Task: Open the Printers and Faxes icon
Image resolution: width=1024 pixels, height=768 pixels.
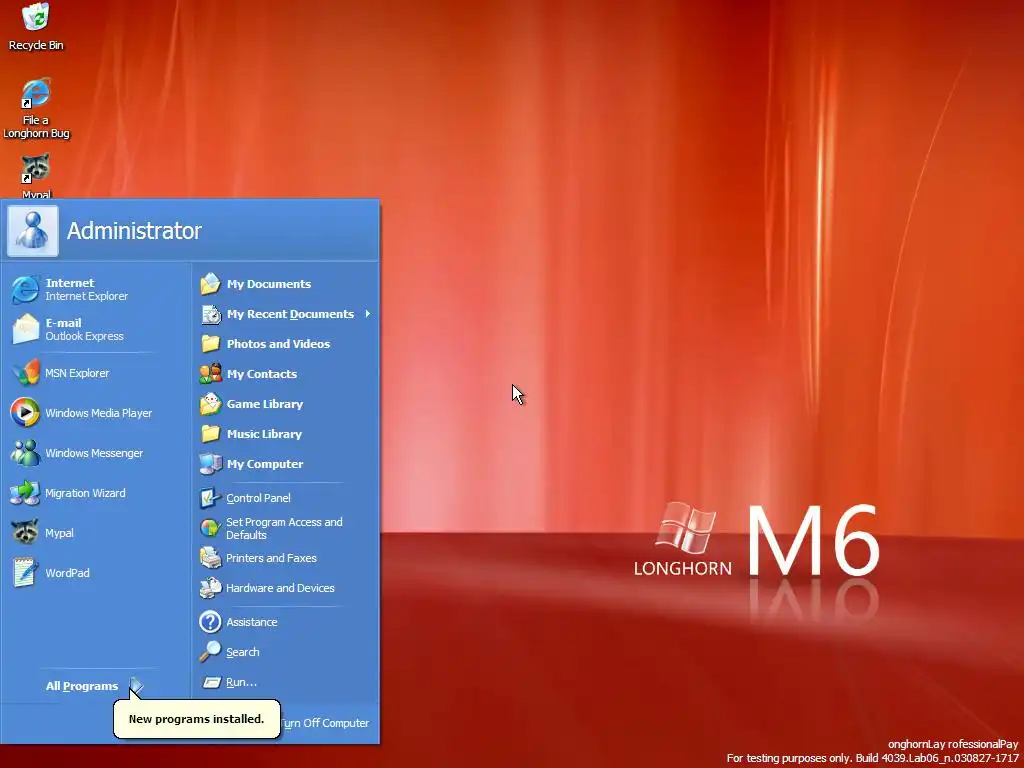Action: 210,558
